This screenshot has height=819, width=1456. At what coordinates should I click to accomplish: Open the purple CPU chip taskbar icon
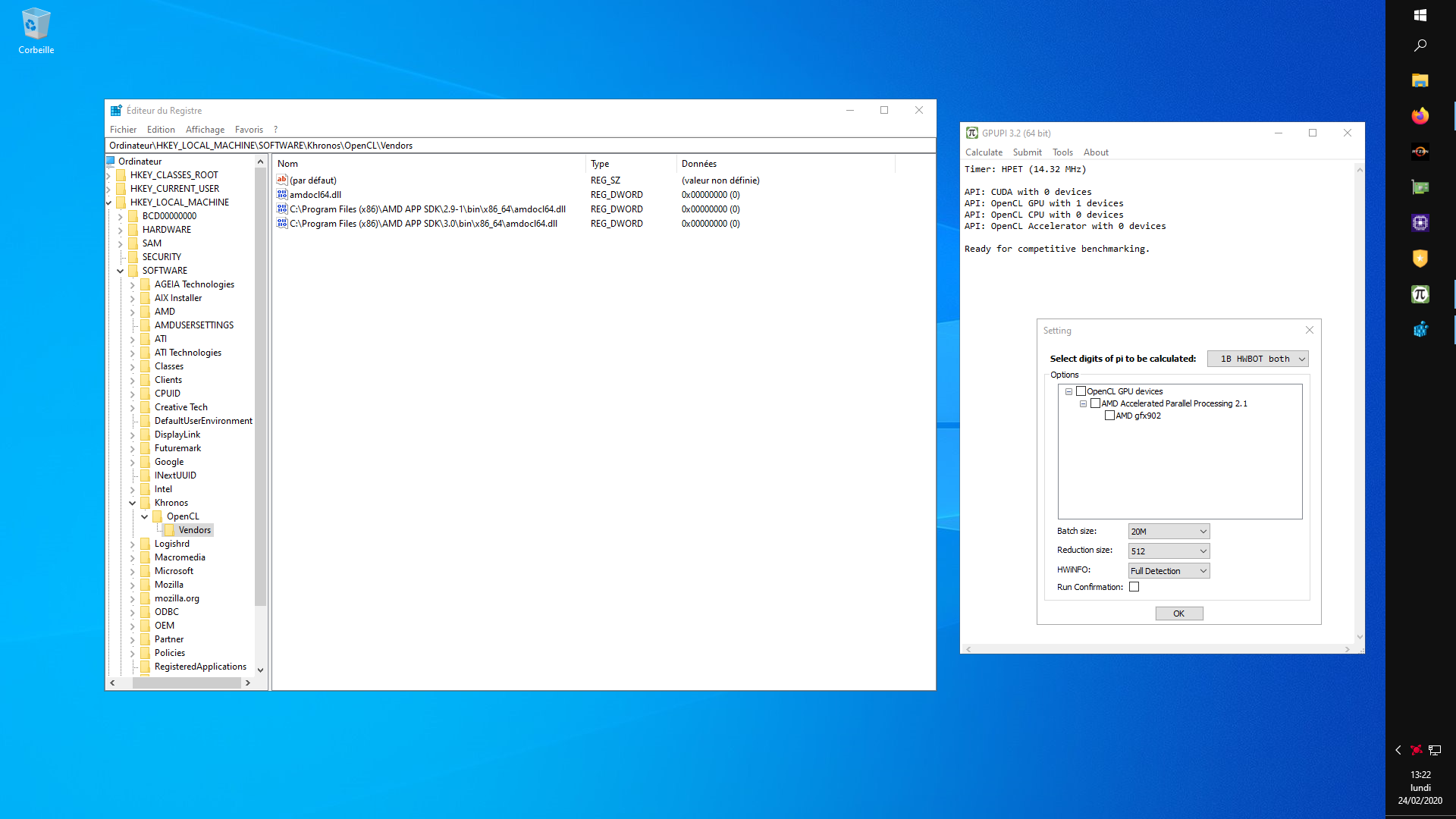tap(1420, 223)
